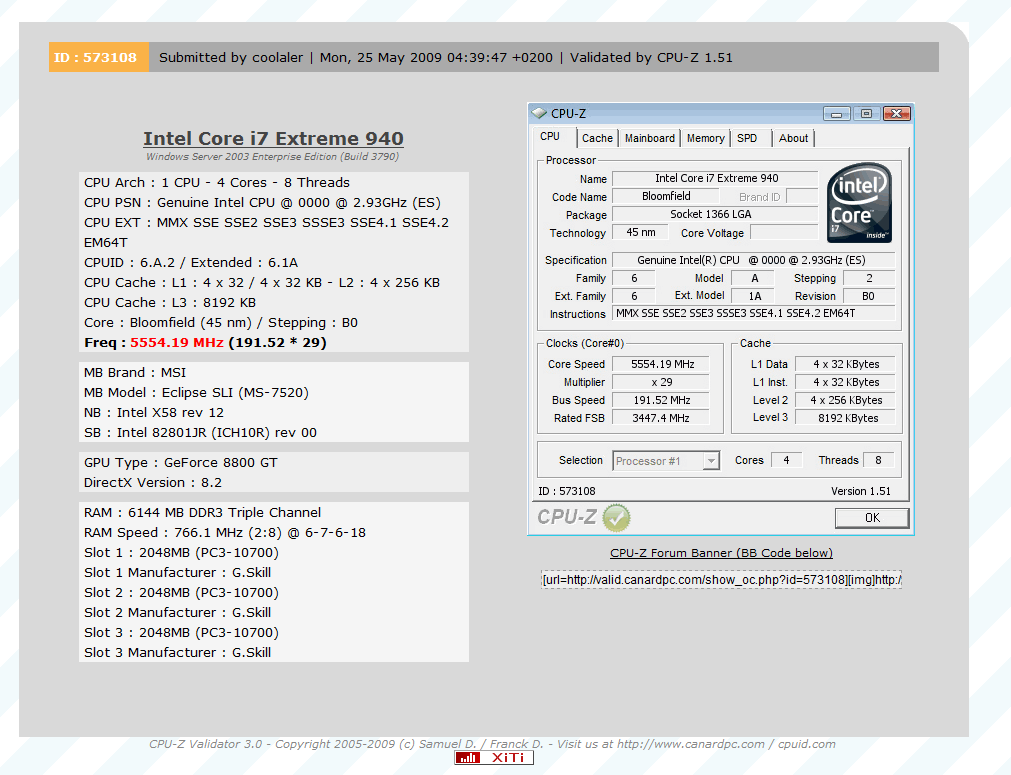Follow the CPU-Z Forum Banner link
Viewport: 1011px width, 775px height.
pyautogui.click(x=721, y=553)
